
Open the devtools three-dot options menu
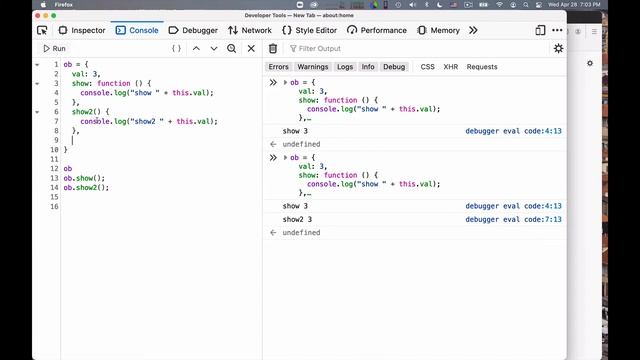point(557,30)
